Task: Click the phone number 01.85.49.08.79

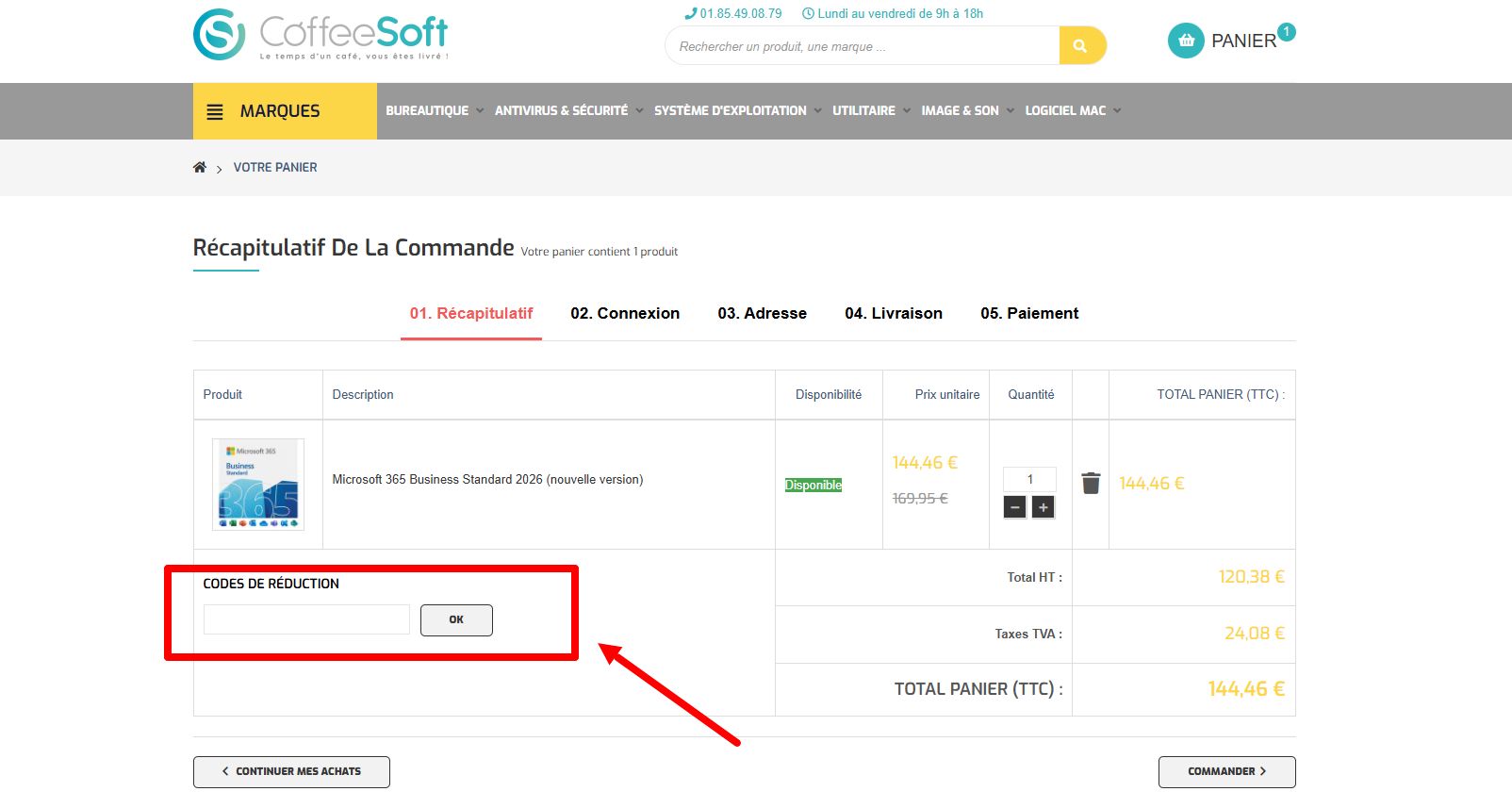Action: [733, 13]
